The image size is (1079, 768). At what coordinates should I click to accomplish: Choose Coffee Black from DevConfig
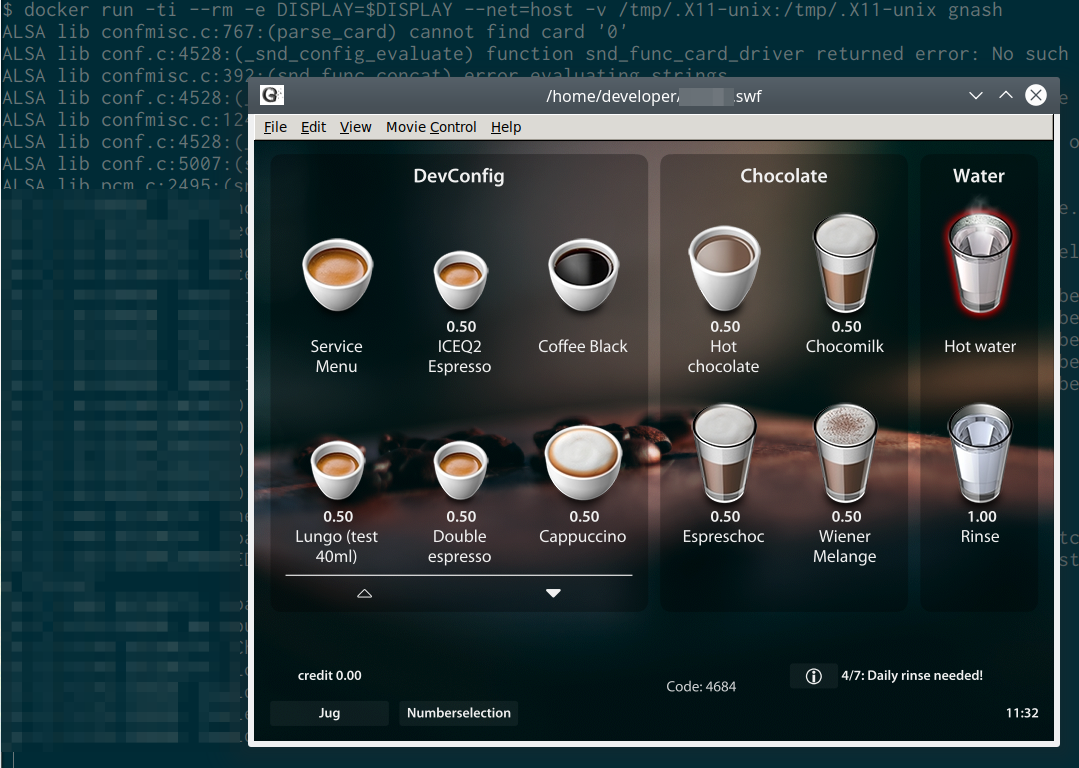click(x=583, y=275)
